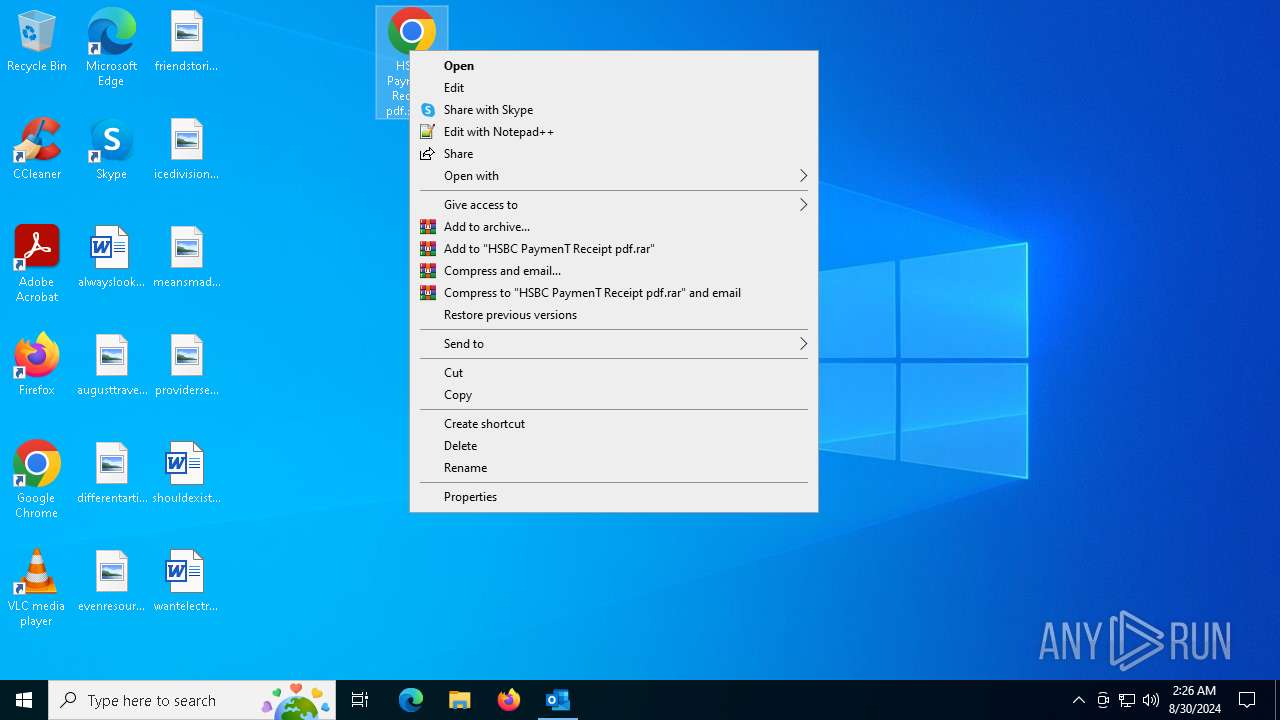Select Create shortcut menu entry
This screenshot has width=1280, height=720.
point(614,424)
